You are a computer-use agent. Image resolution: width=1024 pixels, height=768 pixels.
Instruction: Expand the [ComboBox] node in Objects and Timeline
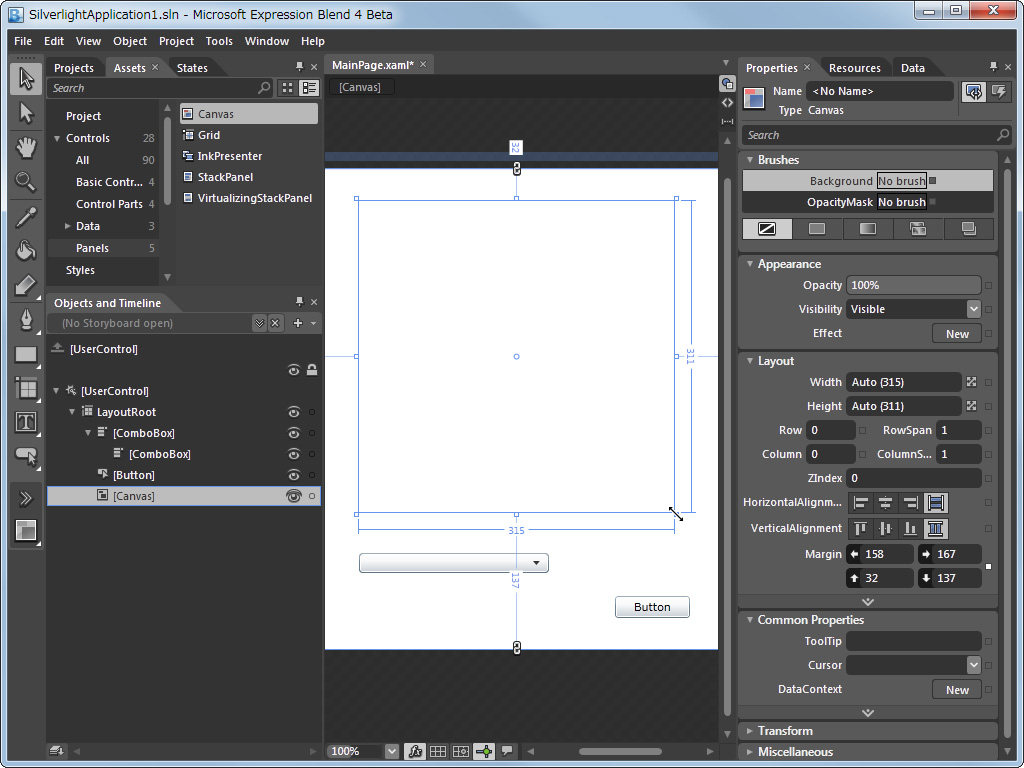87,432
